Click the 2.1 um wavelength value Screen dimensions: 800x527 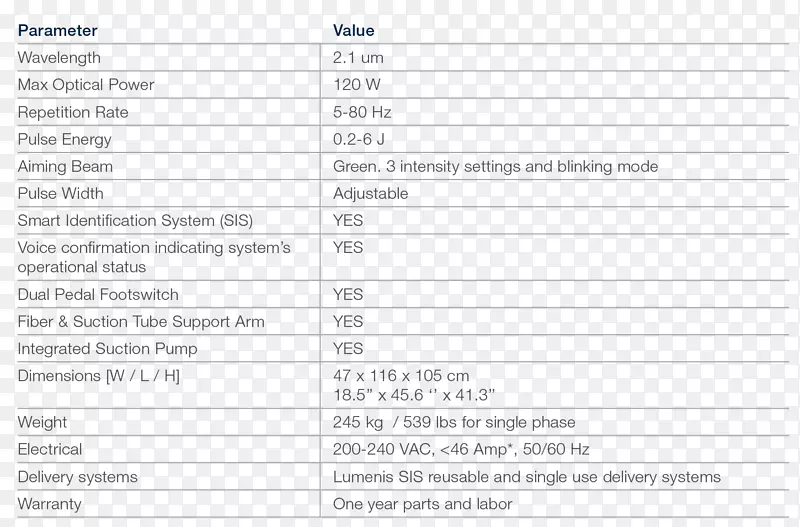click(357, 58)
